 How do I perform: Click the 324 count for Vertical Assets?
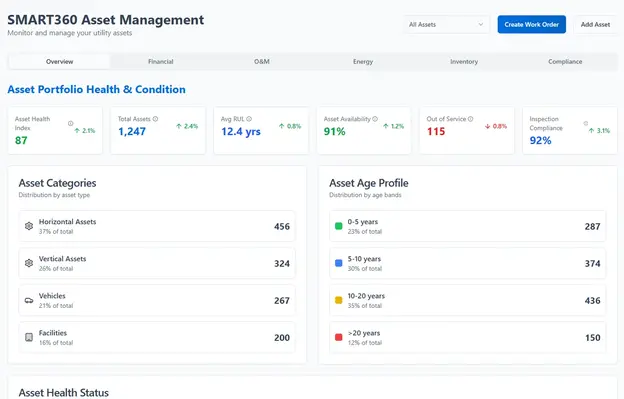click(282, 263)
